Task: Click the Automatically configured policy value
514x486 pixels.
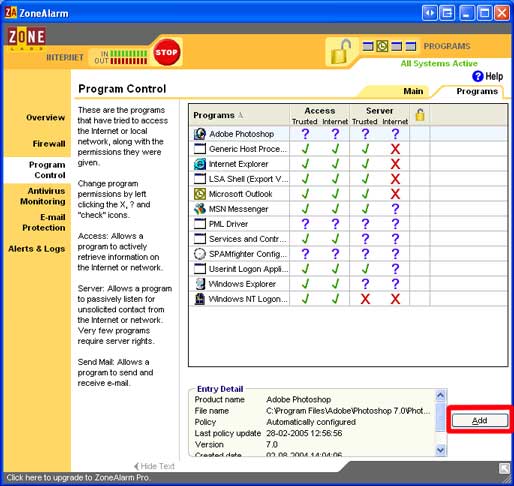Action: pos(311,422)
